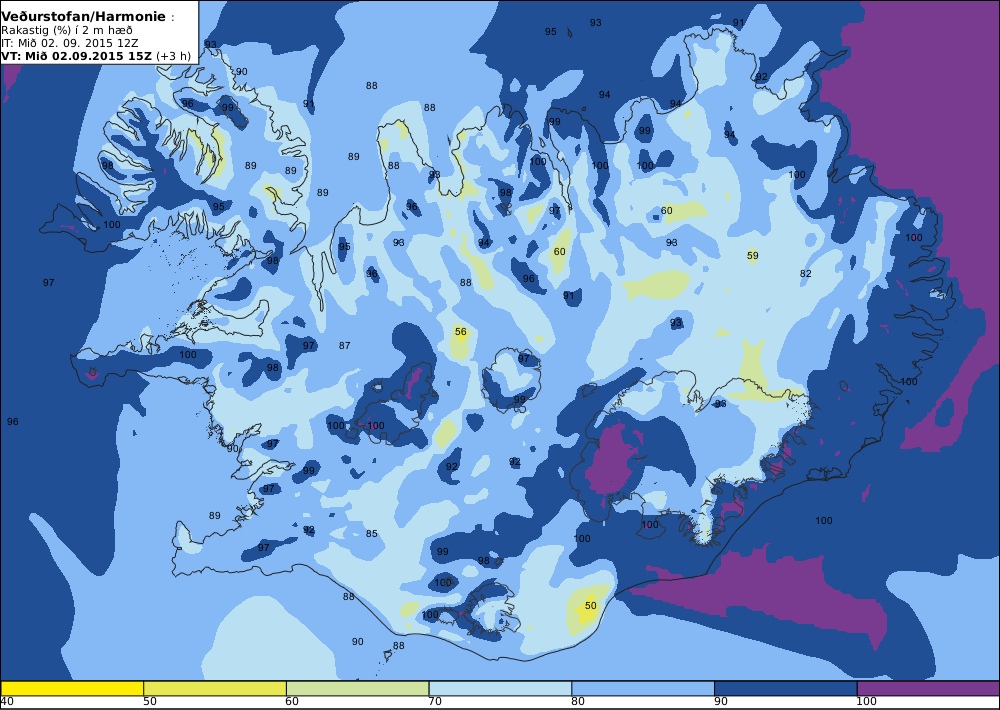The height and width of the screenshot is (710, 1000).
Task: Click the 85 humidity value on the map
Action: click(x=372, y=534)
